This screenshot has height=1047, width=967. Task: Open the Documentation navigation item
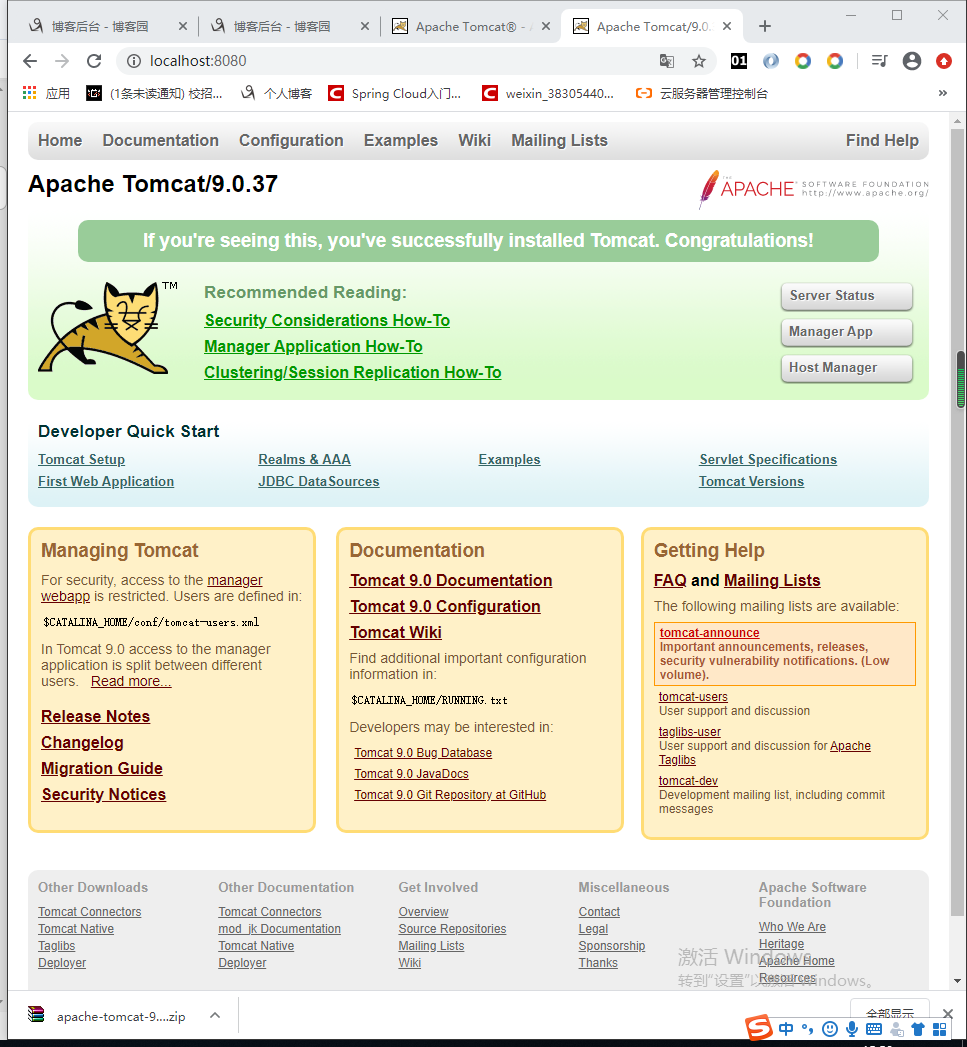tap(160, 141)
